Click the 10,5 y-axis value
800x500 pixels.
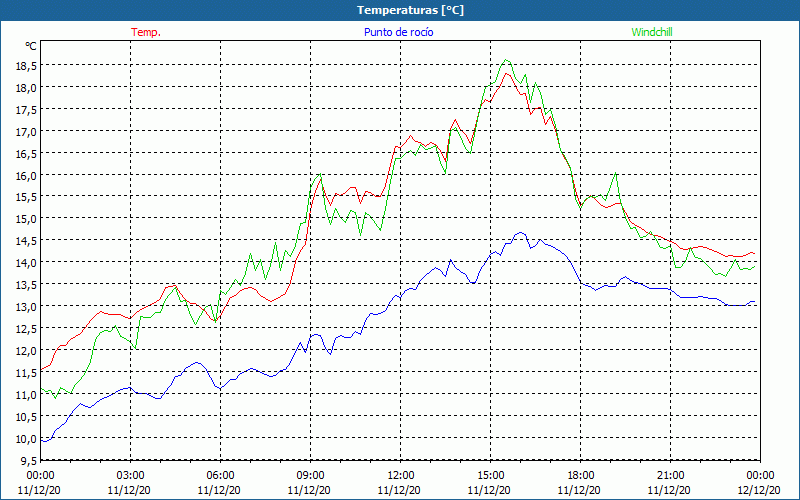[x=28, y=416]
